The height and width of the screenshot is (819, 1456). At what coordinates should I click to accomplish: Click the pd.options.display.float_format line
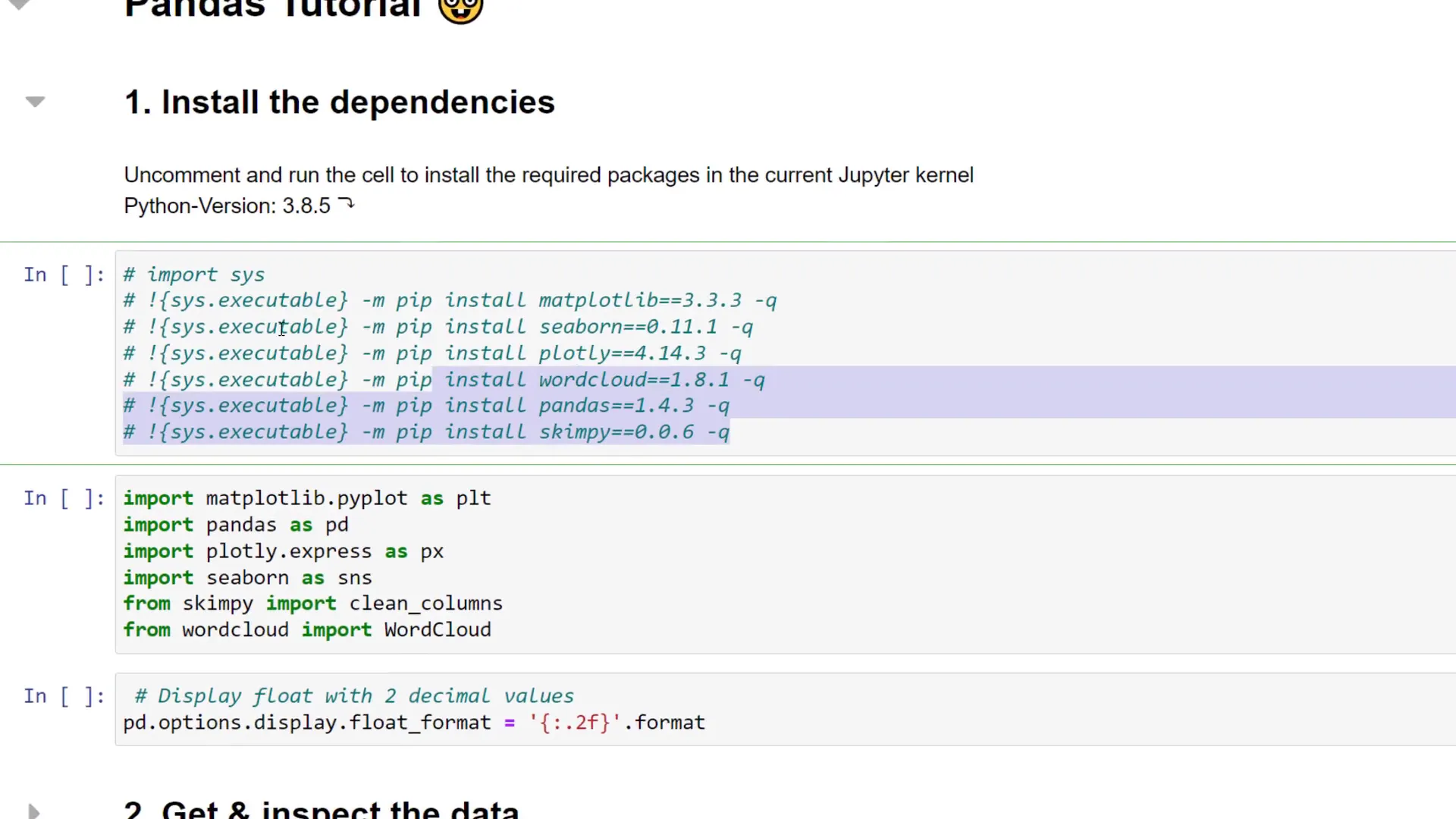tap(413, 722)
